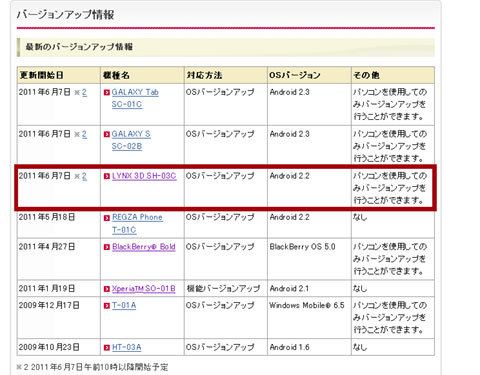480x375 pixels.
Task: Click red arrow icon beside Xperia SO-01B
Action: [x=107, y=289]
